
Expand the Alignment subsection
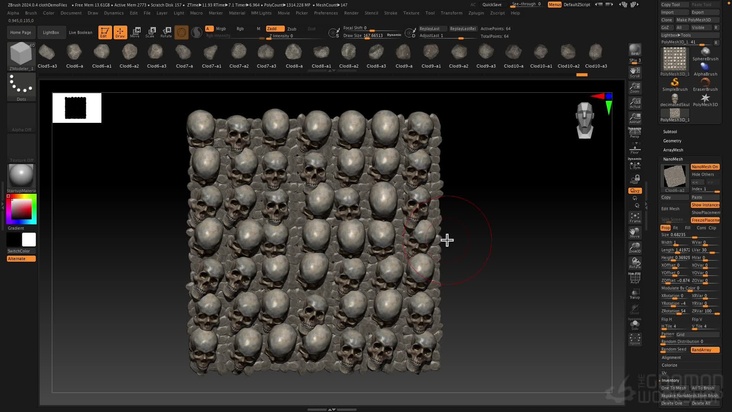[x=671, y=357]
